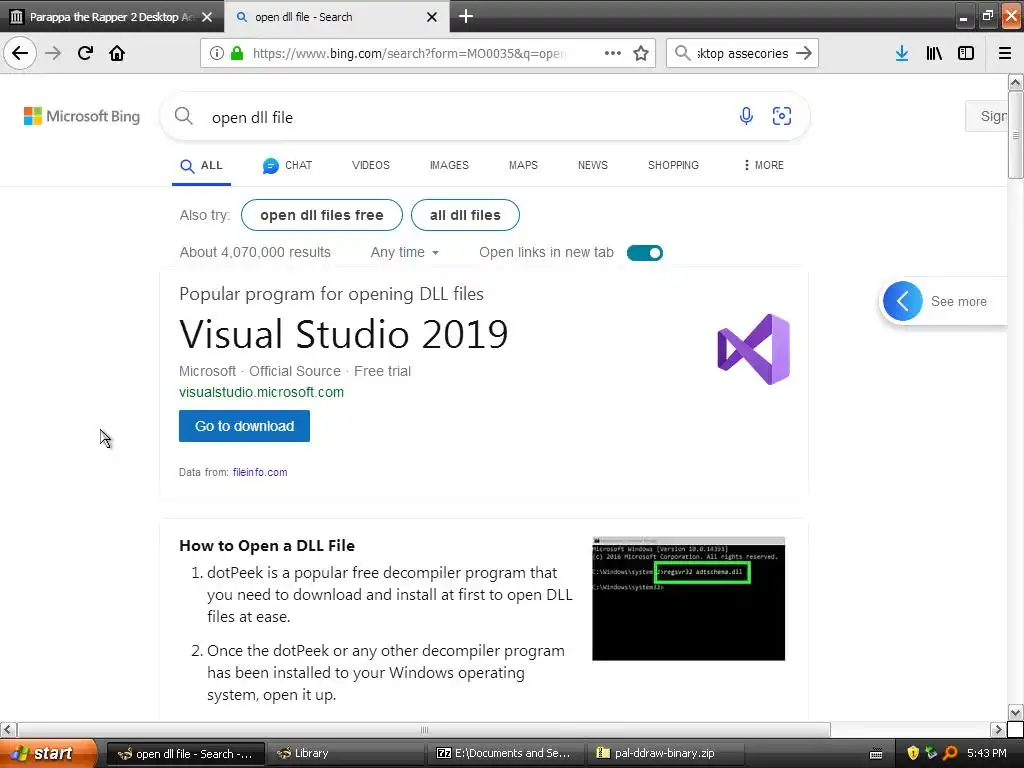1024x768 pixels.
Task: Click the vertical scrollbar up arrow
Action: [1015, 82]
